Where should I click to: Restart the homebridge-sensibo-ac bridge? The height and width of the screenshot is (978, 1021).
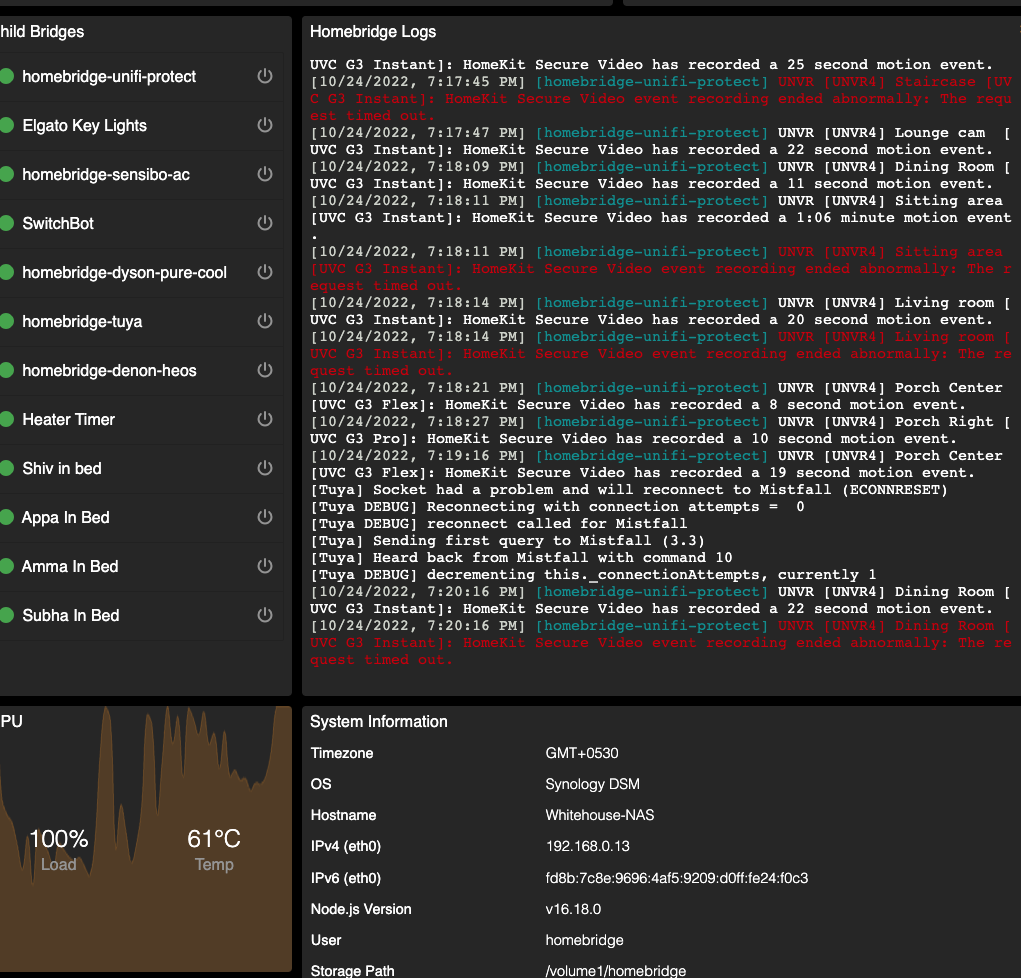coord(264,174)
